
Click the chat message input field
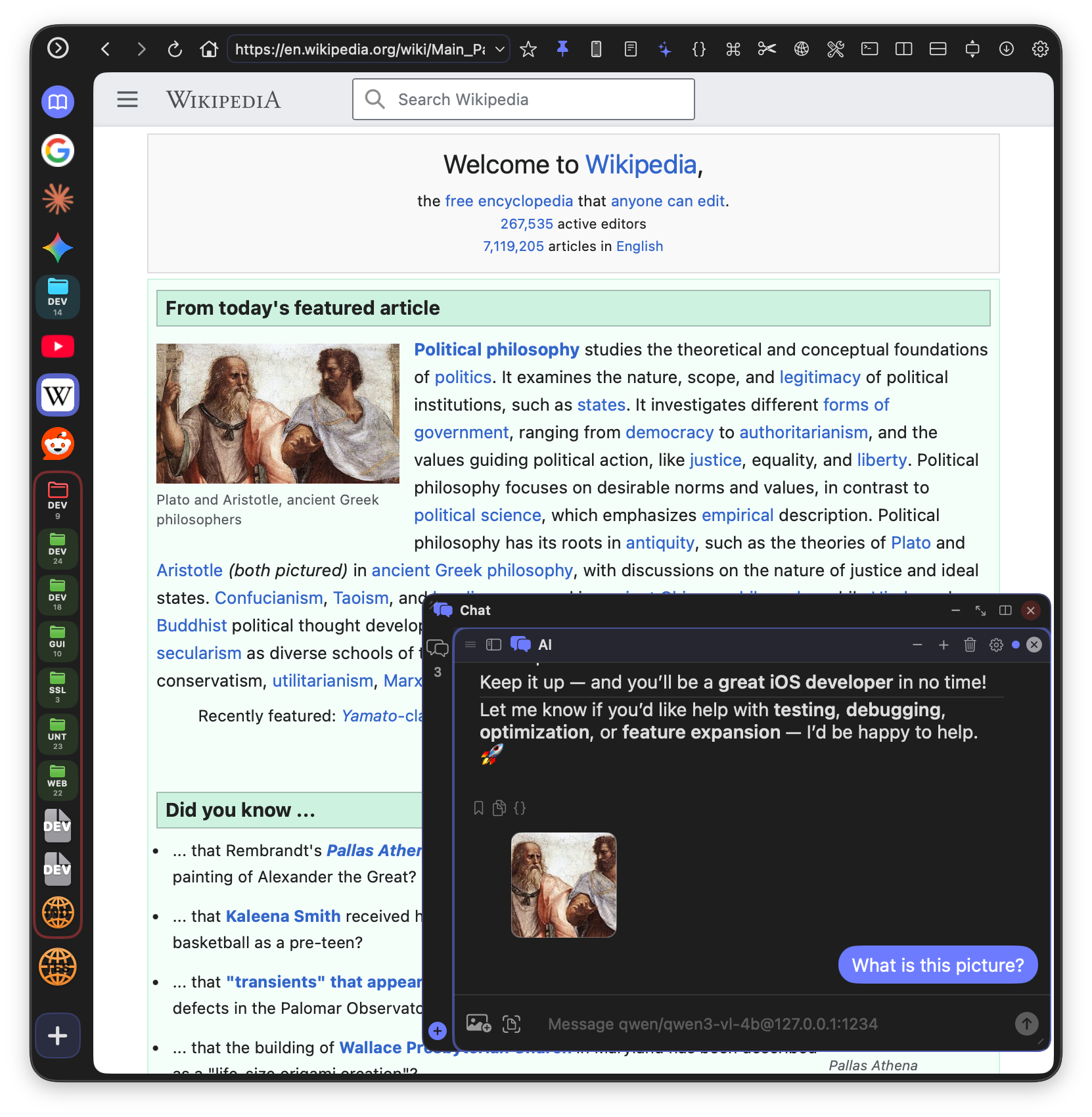(x=723, y=1023)
